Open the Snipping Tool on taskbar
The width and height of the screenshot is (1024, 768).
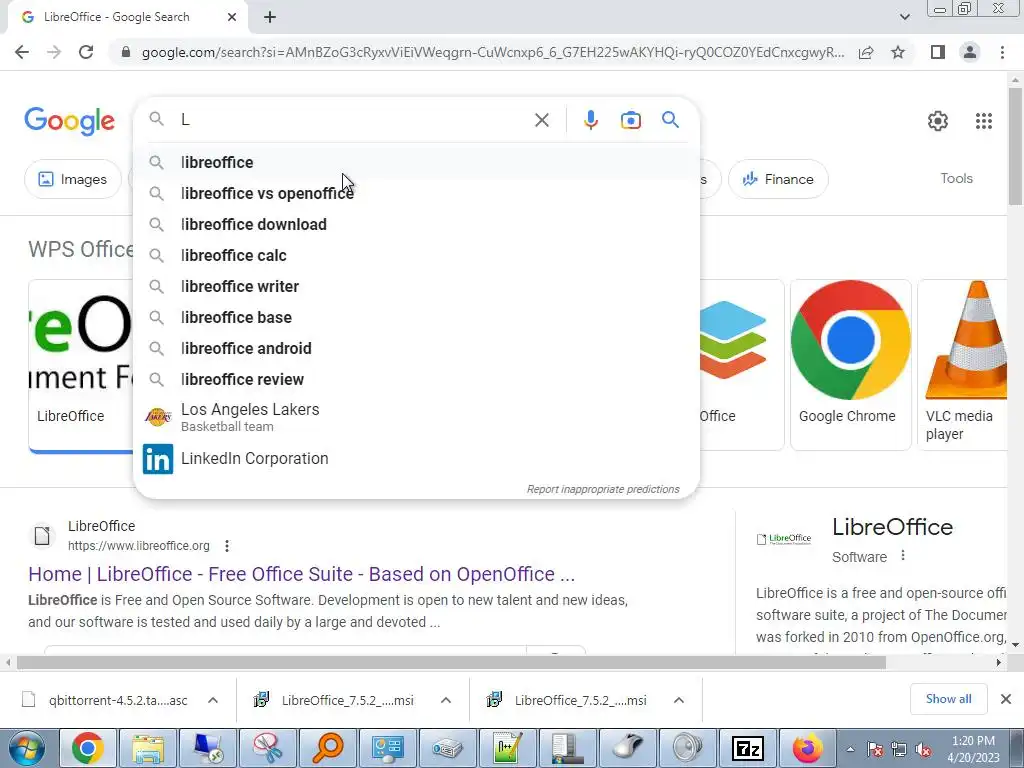click(268, 748)
